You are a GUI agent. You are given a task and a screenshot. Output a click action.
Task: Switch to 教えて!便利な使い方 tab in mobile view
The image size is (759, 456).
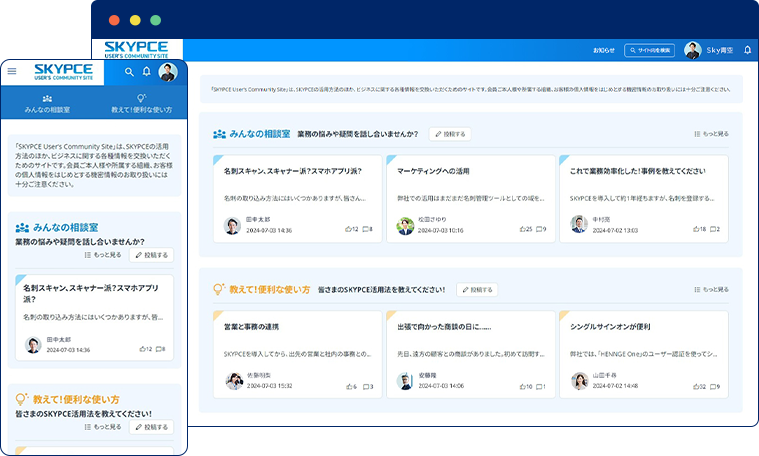click(x=141, y=104)
